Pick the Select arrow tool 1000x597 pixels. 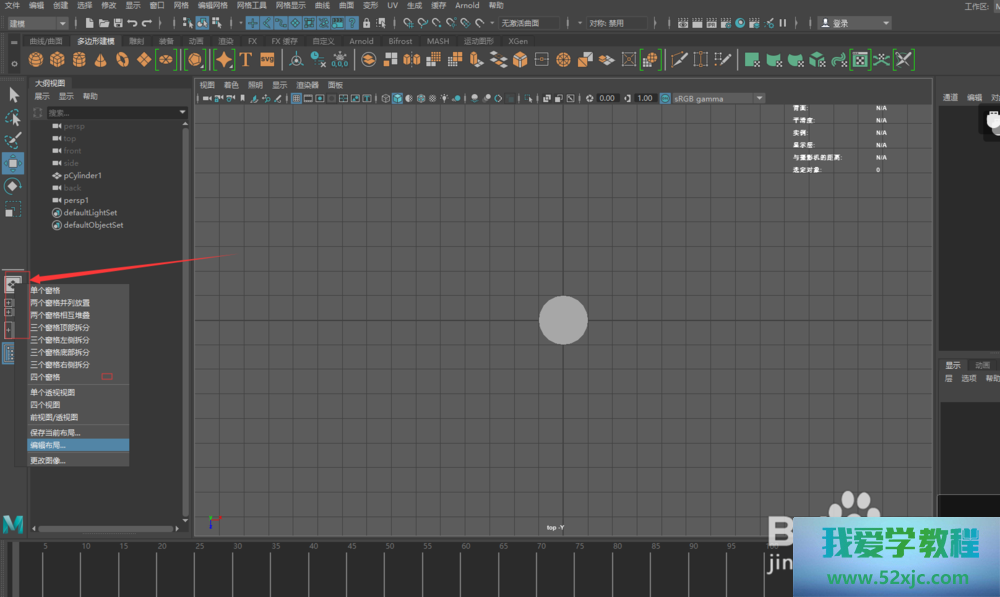pyautogui.click(x=13, y=94)
